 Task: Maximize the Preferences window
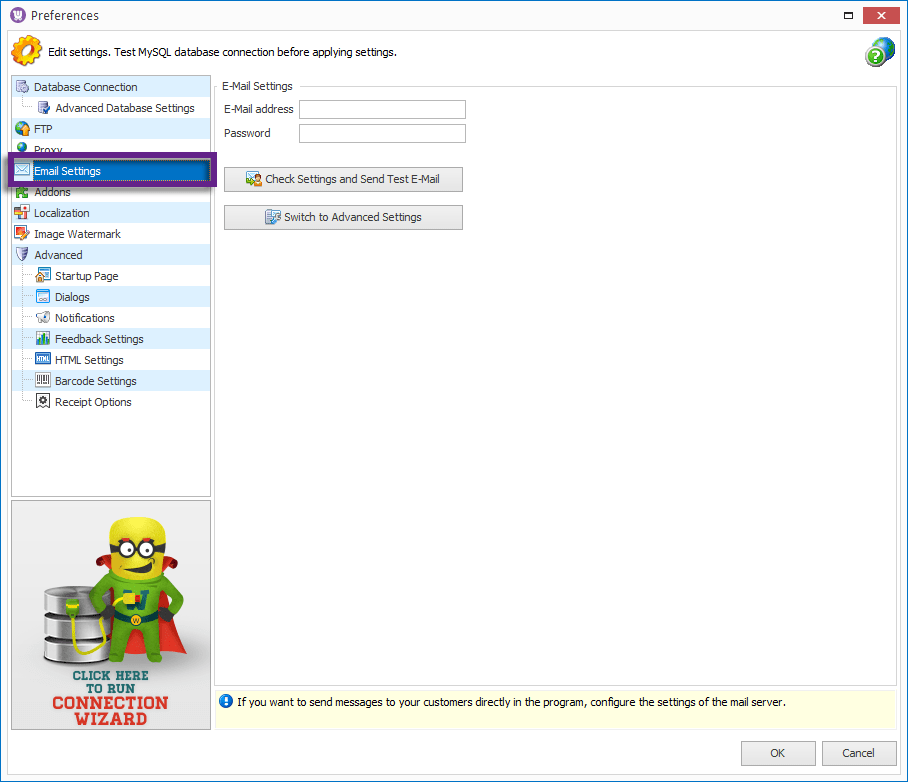click(x=848, y=16)
